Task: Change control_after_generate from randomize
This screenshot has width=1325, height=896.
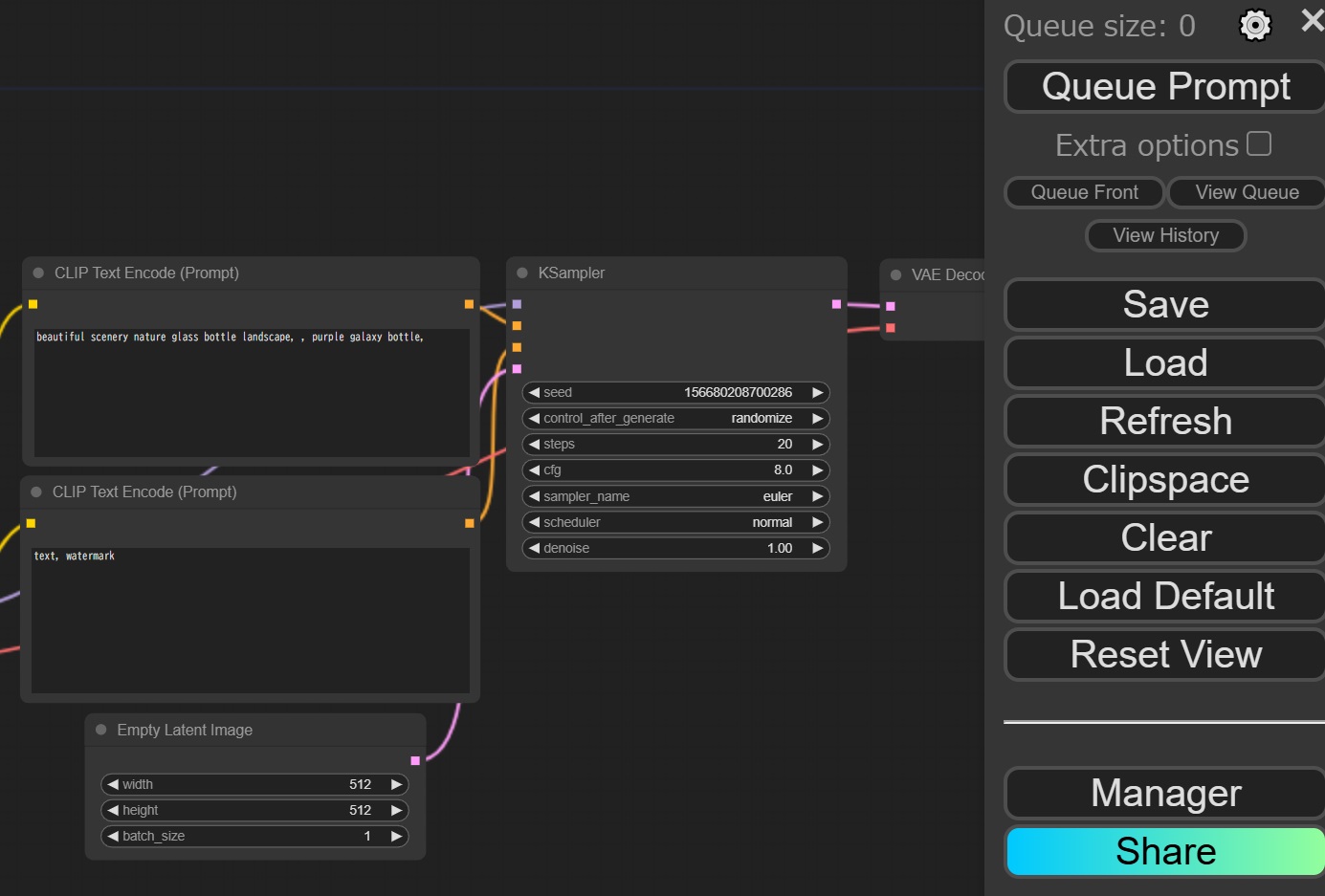Action: point(675,419)
